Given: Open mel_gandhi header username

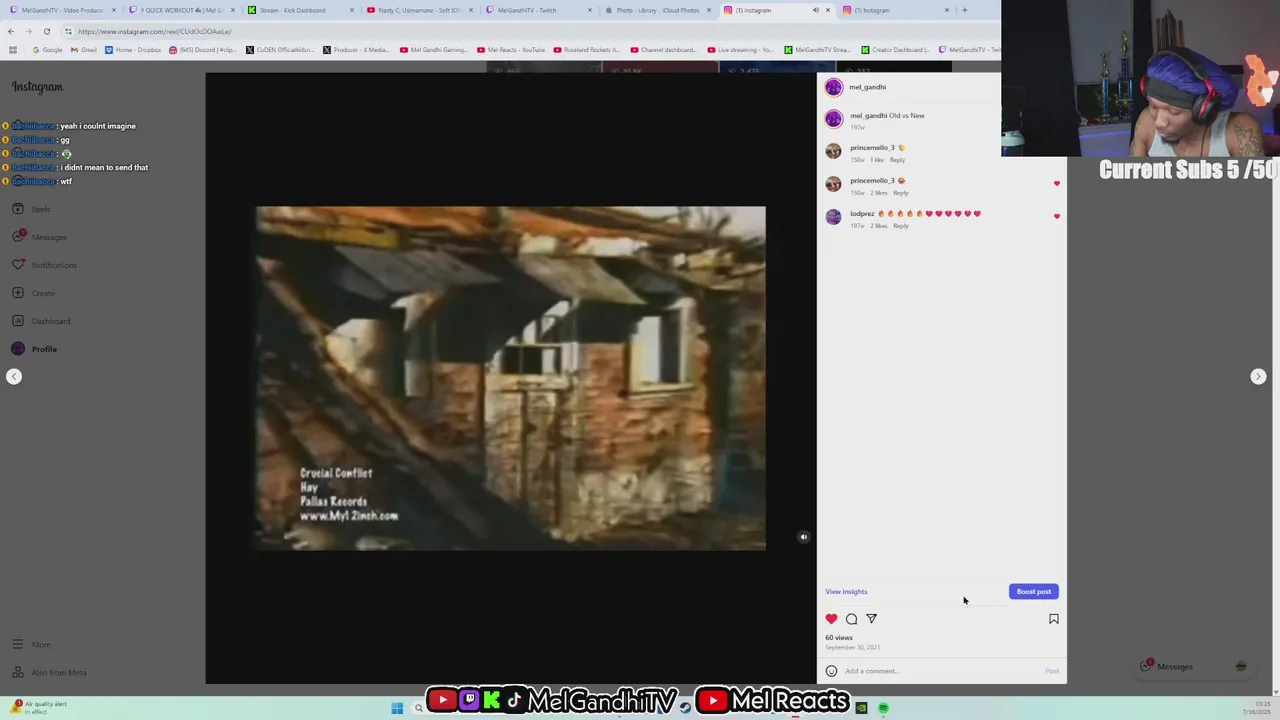Looking at the screenshot, I should click(x=868, y=87).
